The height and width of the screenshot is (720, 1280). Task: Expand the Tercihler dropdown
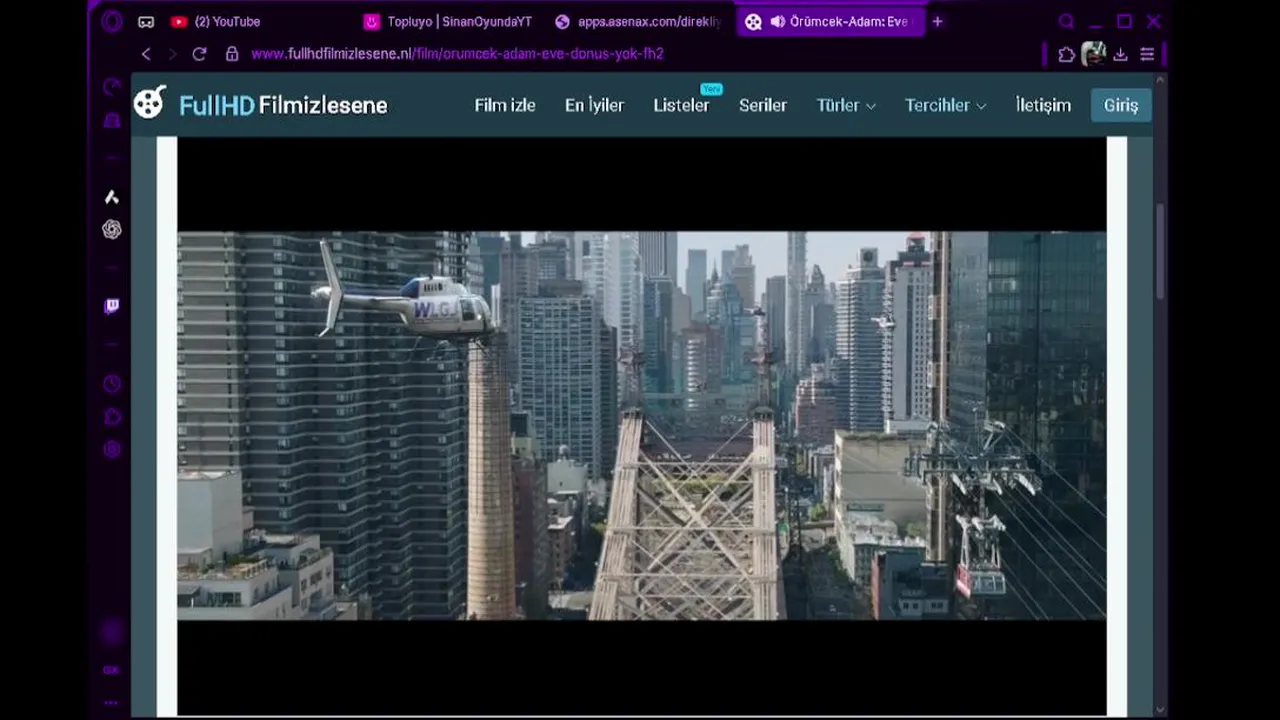[945, 105]
